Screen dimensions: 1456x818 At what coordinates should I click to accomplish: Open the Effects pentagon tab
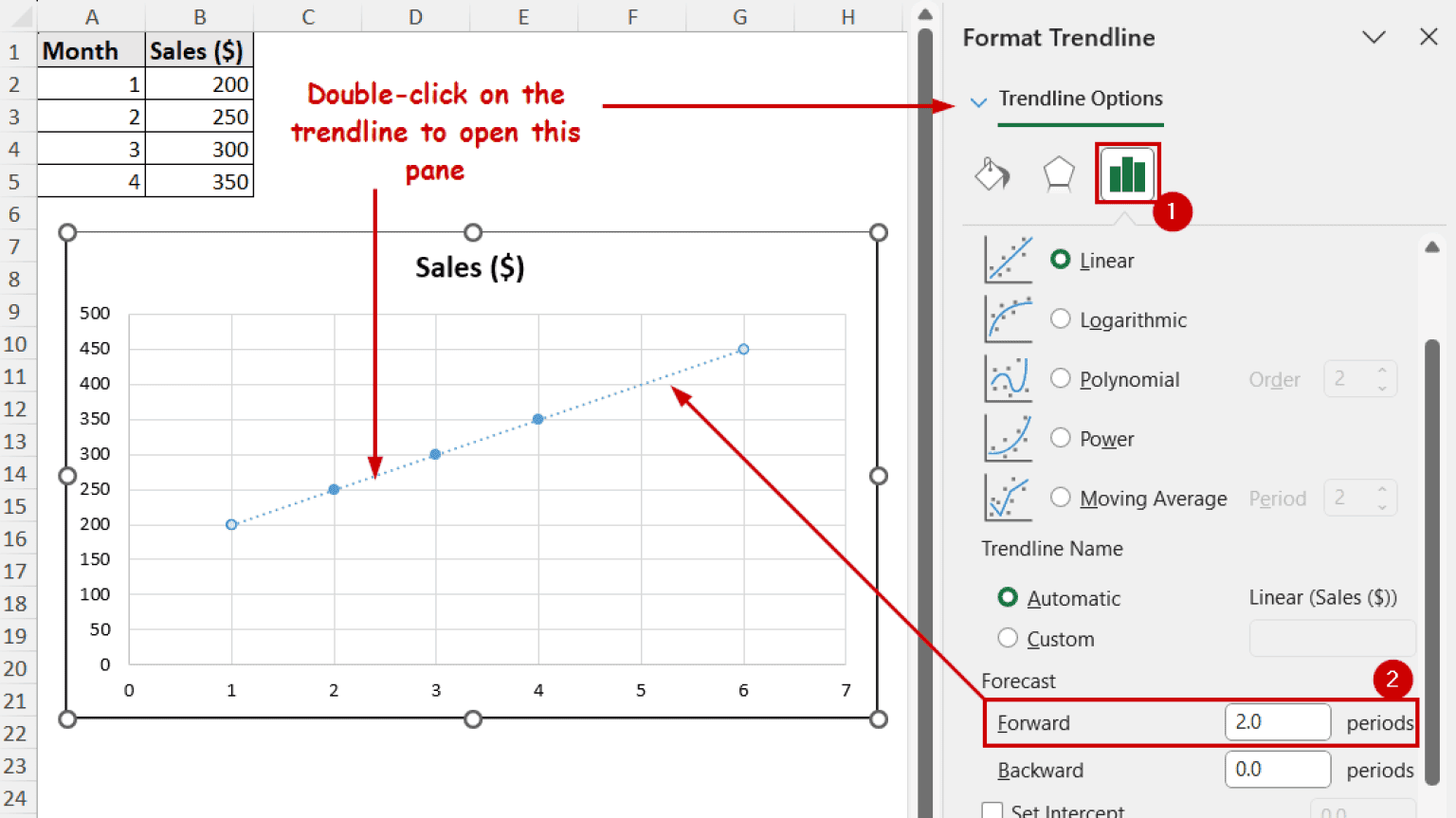coord(1058,174)
